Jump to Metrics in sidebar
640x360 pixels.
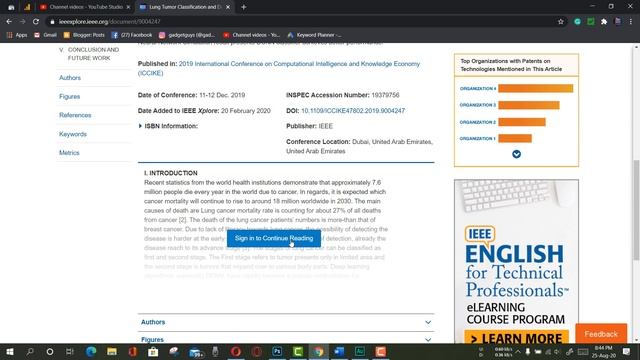click(69, 153)
